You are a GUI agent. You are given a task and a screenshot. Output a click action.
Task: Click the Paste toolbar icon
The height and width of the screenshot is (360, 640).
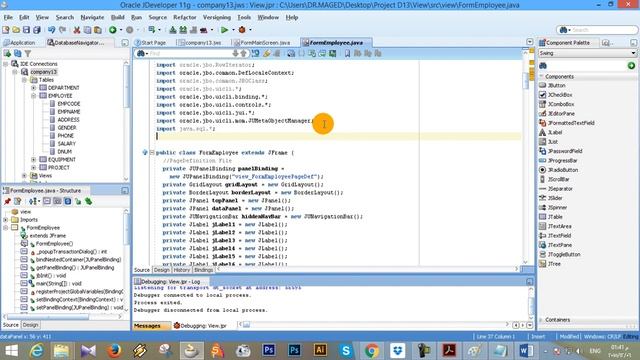tap(98, 30)
